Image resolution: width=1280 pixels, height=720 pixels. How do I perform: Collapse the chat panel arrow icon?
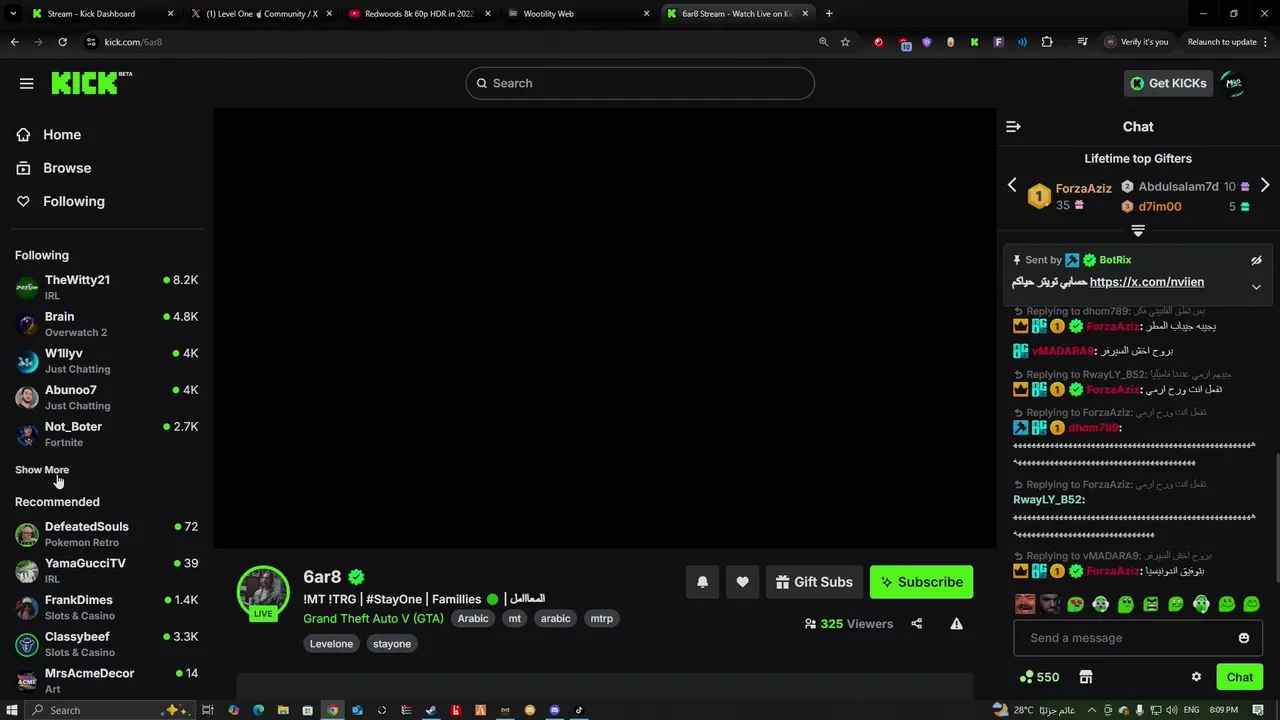1013,126
